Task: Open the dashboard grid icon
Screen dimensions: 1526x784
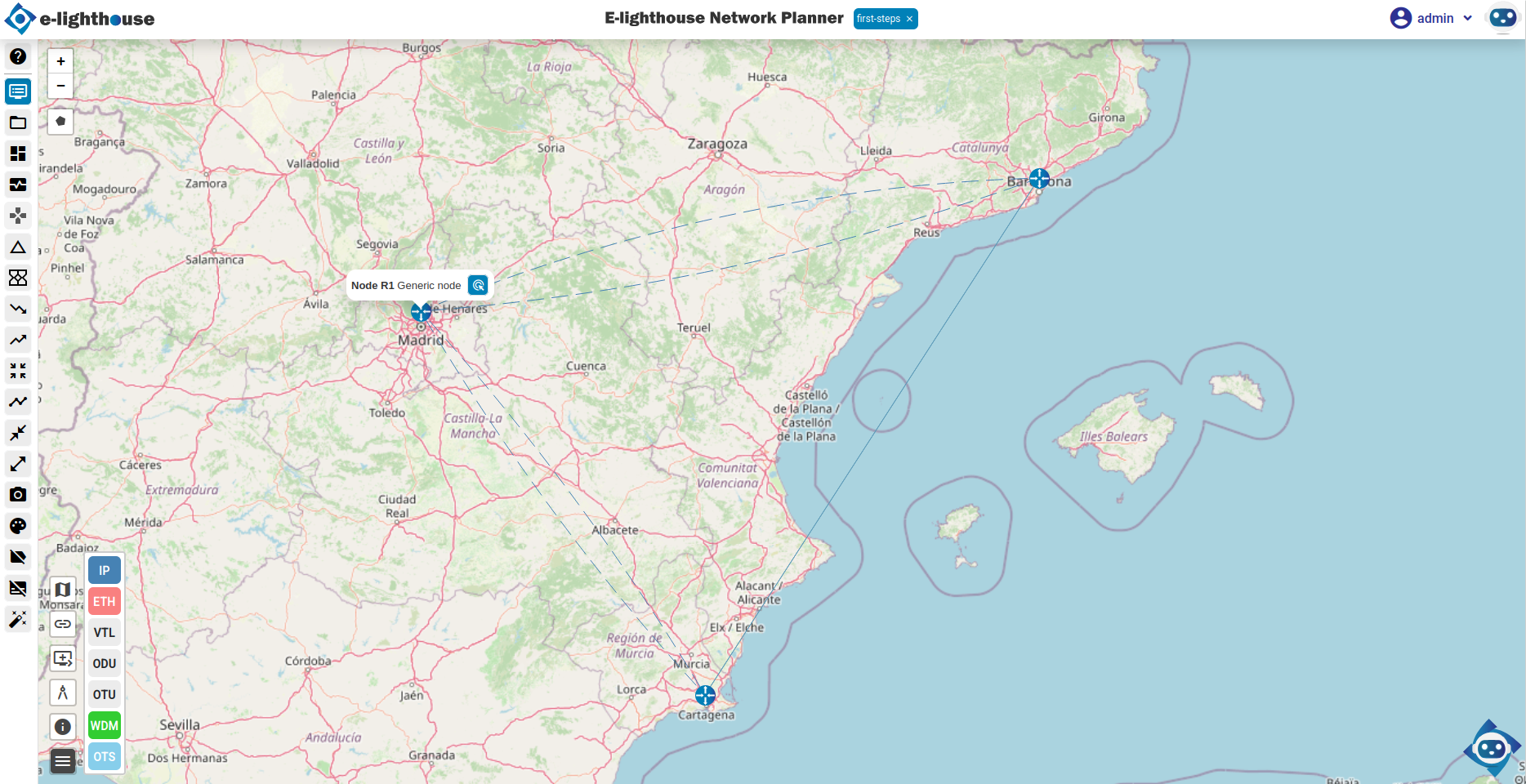Action: pos(18,154)
